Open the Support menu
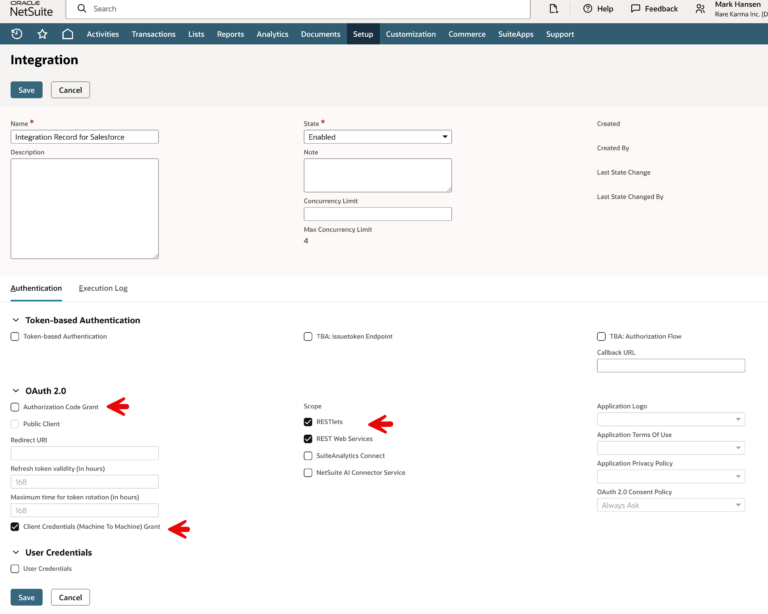The image size is (768, 614). (x=560, y=34)
